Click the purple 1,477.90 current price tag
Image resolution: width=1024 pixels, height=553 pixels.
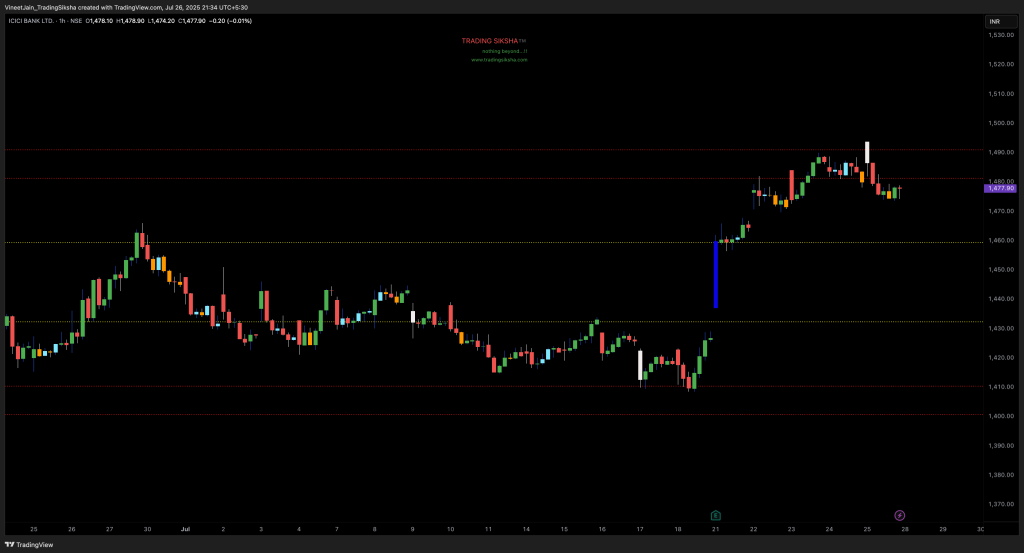pyautogui.click(x=1000, y=188)
